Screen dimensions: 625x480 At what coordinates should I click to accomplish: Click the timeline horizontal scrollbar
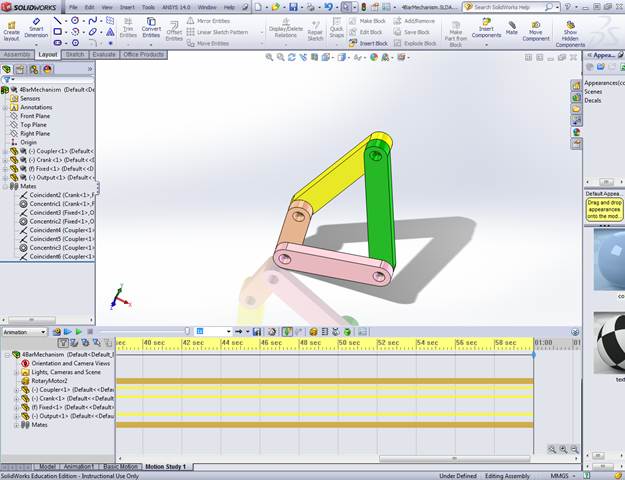[454, 458]
